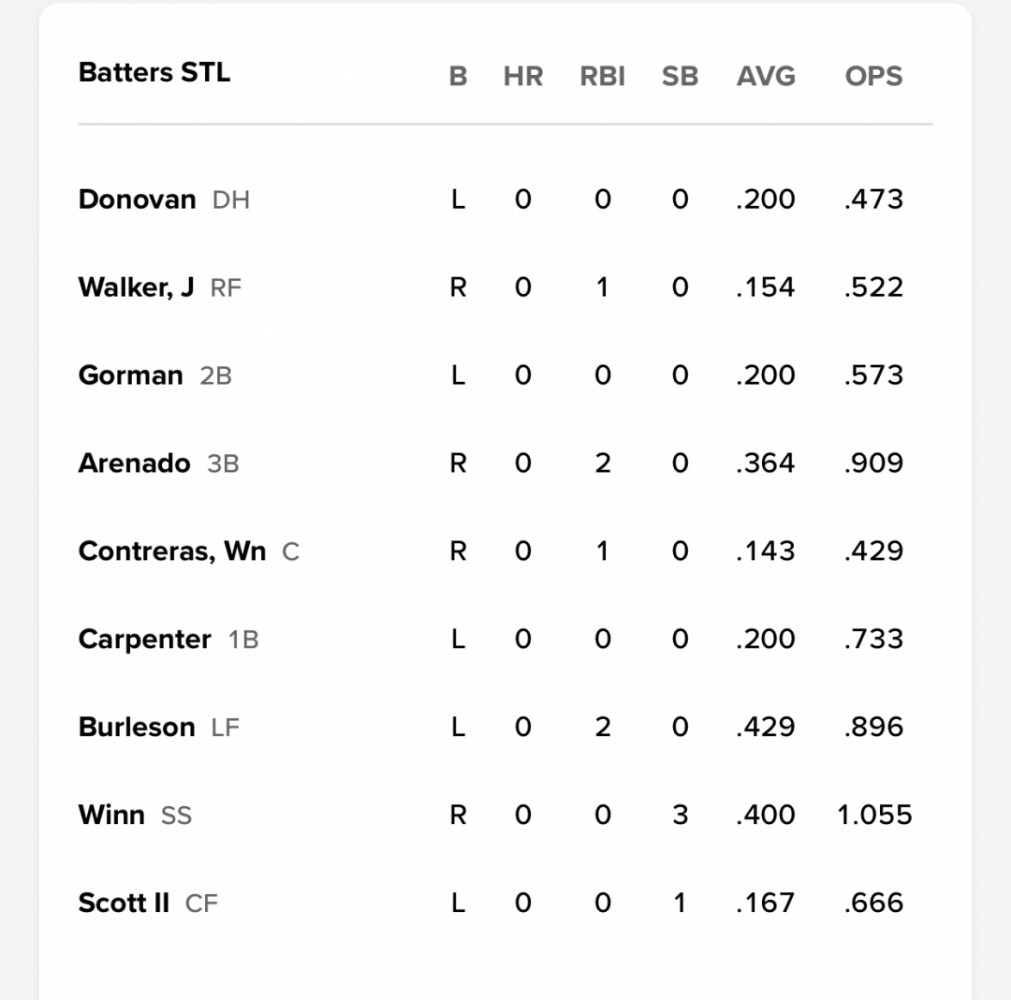The height and width of the screenshot is (1000, 1011).
Task: Click the B batting-side column header
Action: [458, 76]
